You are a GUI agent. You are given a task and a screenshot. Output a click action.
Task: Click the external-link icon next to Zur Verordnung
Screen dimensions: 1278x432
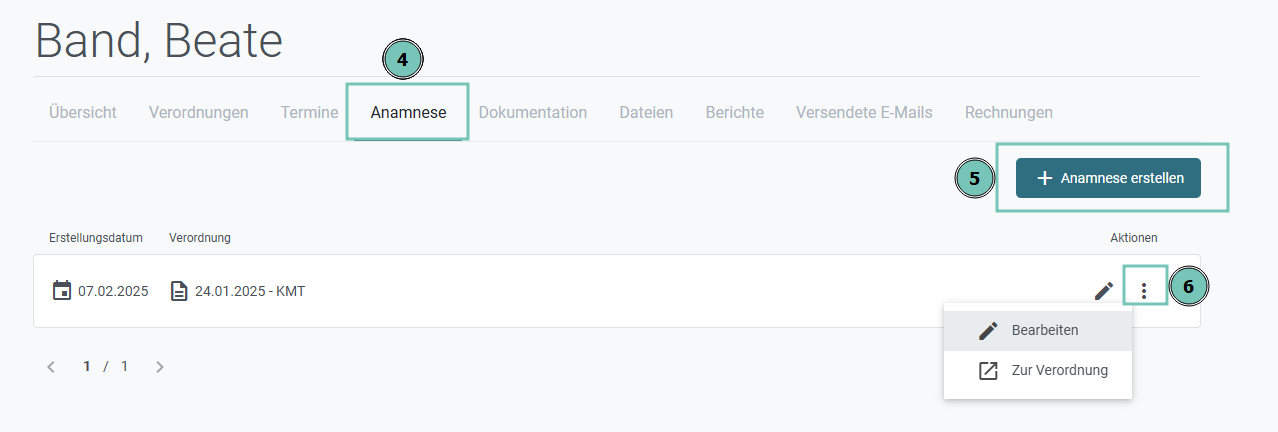(x=988, y=370)
